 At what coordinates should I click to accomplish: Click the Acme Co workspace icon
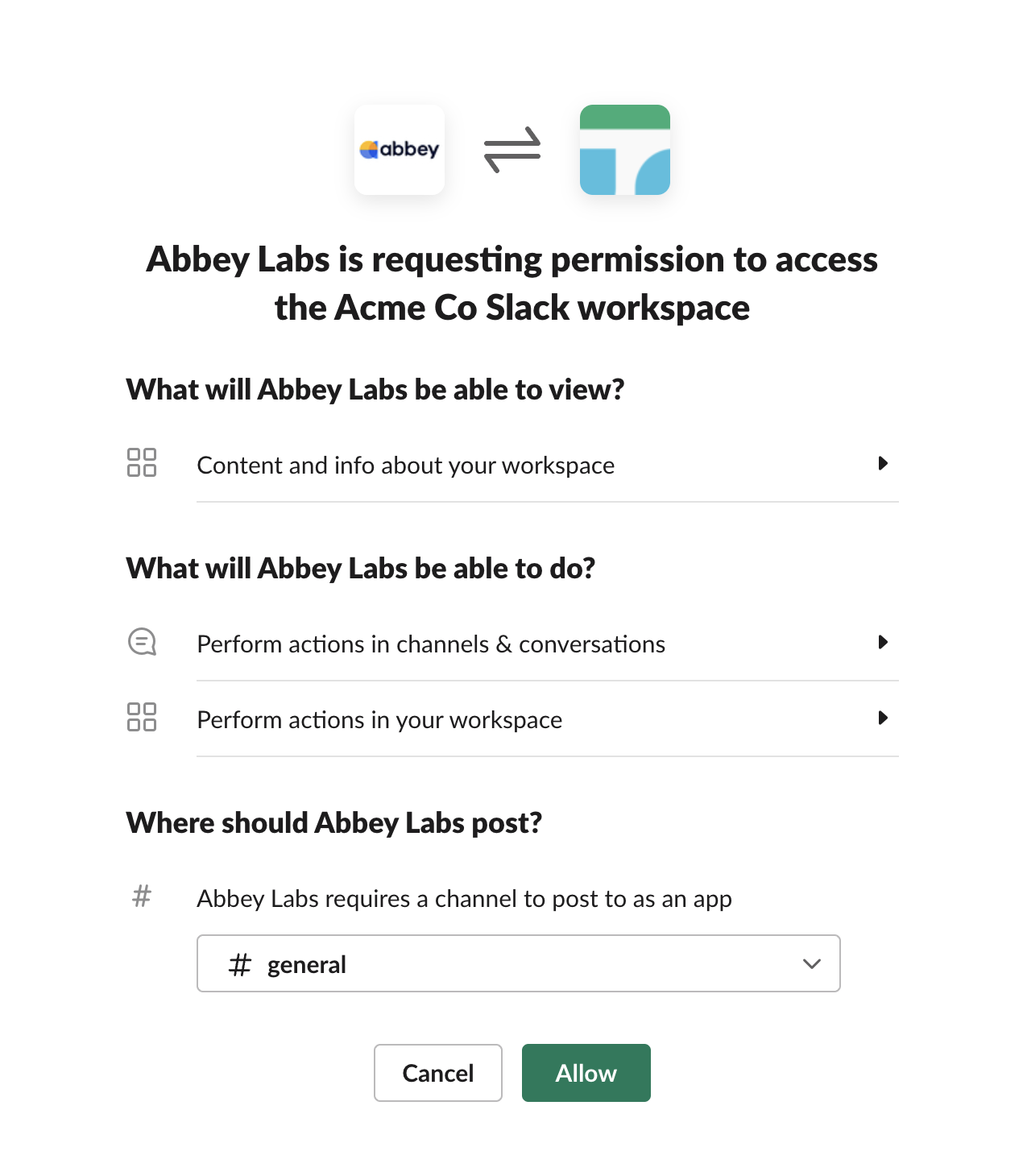pos(625,150)
